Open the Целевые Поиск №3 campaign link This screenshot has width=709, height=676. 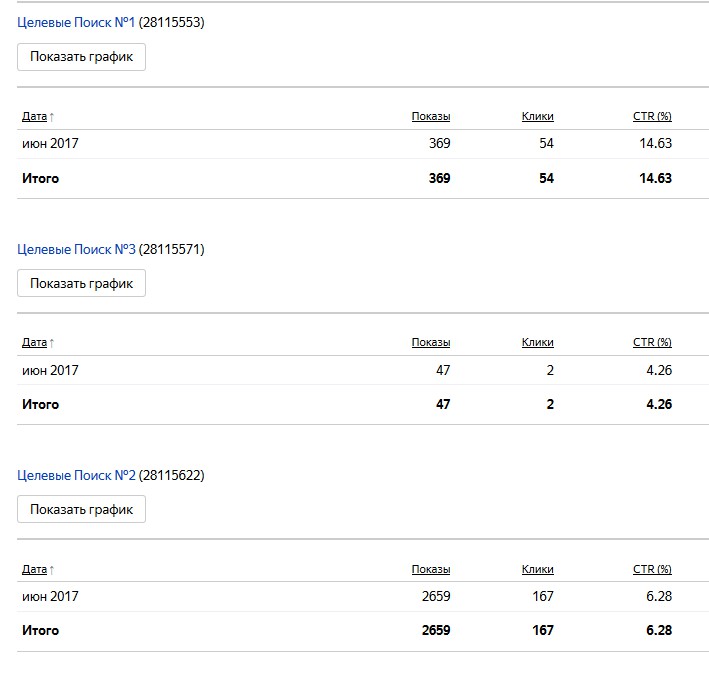tap(76, 249)
